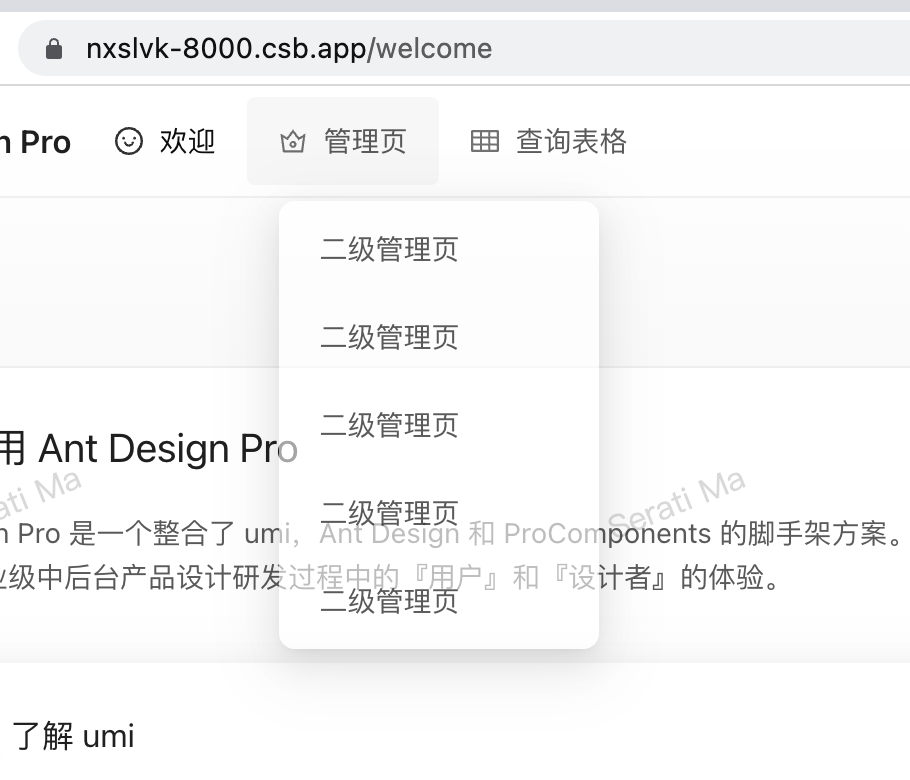
Task: Select the fourth 二级管理页 option
Action: 388,512
